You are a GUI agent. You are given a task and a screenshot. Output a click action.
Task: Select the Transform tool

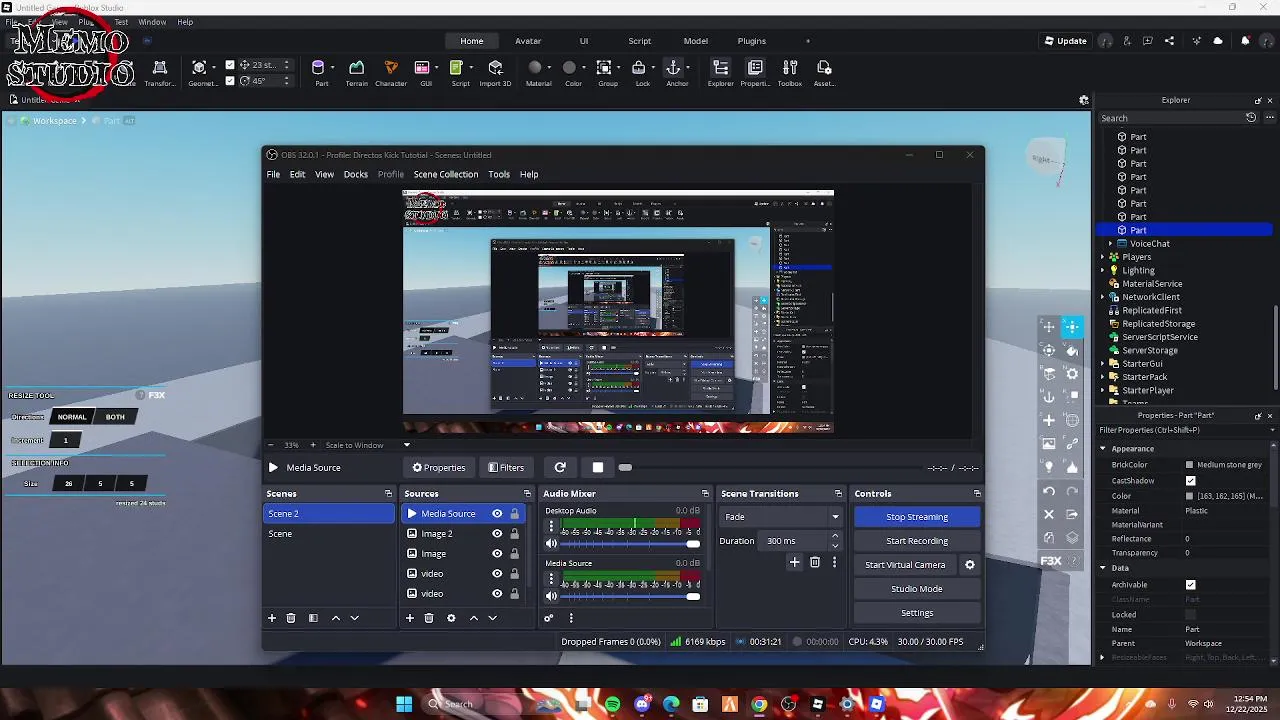click(x=159, y=72)
